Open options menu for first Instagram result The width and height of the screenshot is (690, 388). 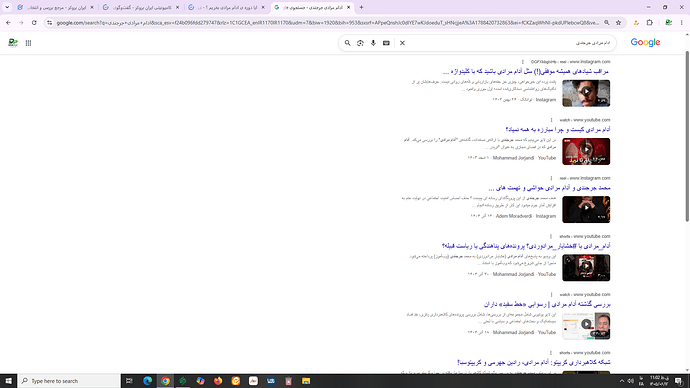pos(523,62)
